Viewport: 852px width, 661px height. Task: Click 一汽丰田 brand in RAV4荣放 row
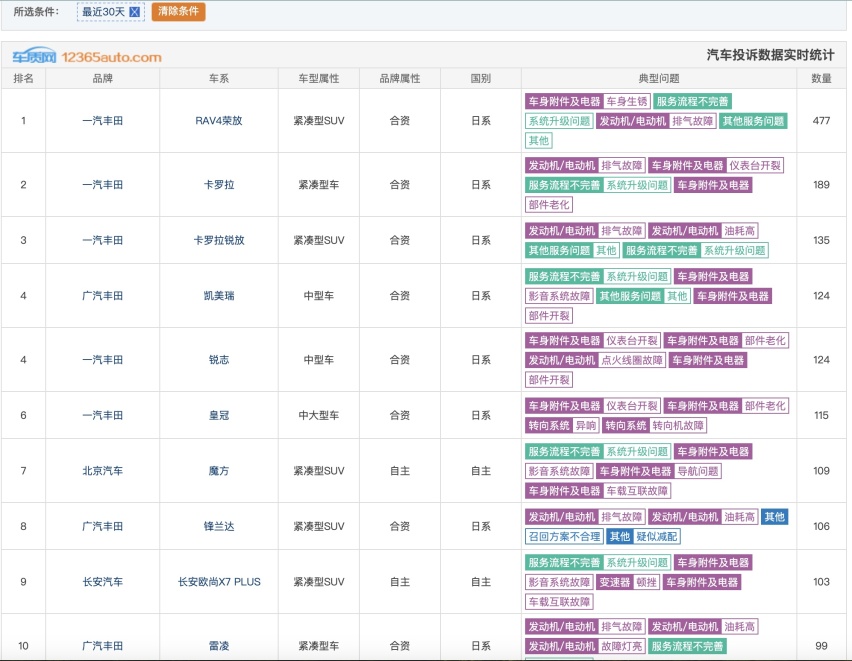click(x=102, y=121)
